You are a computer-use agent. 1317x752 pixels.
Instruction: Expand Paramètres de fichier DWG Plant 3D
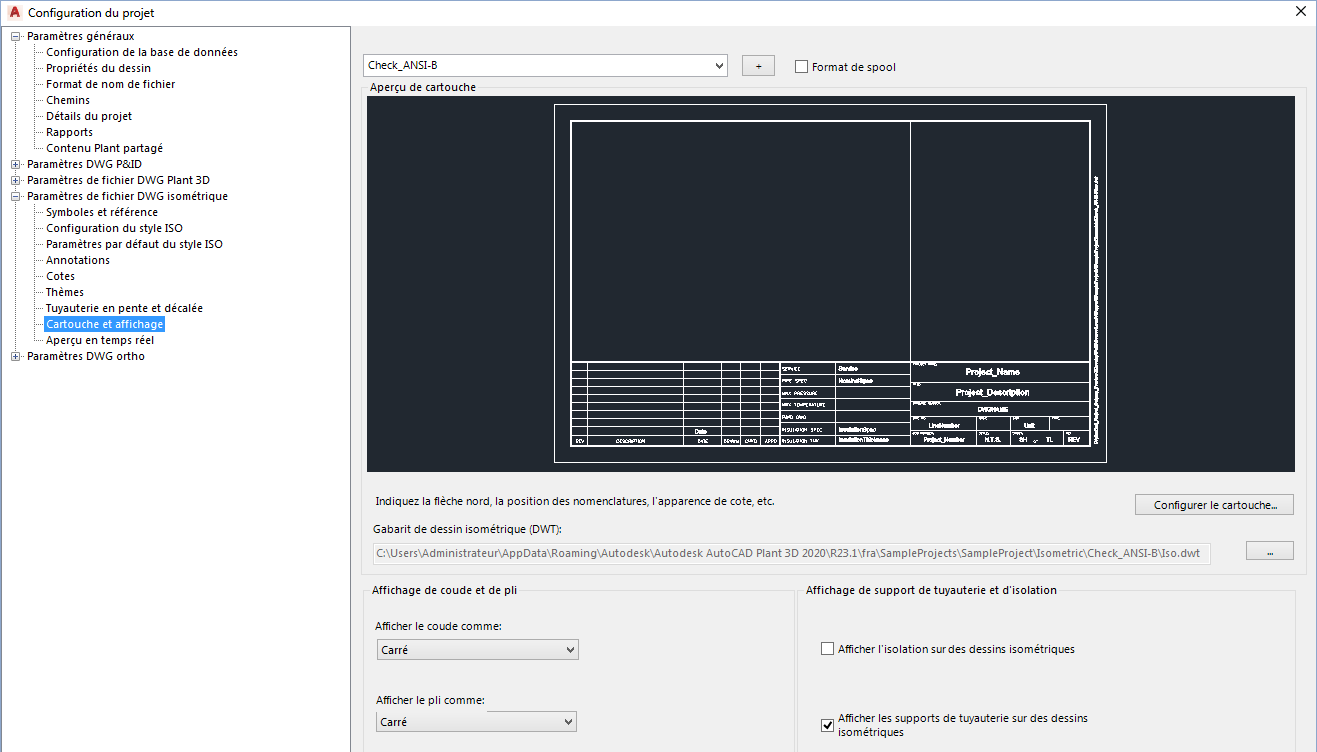pos(16,181)
